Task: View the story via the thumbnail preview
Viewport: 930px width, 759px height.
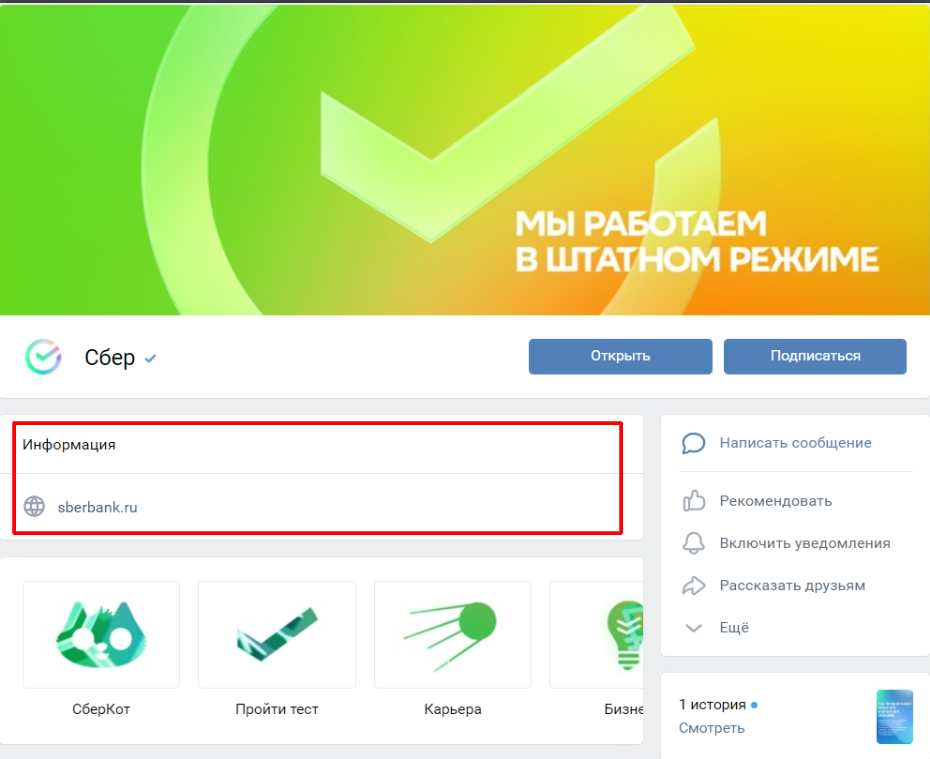Action: click(895, 717)
